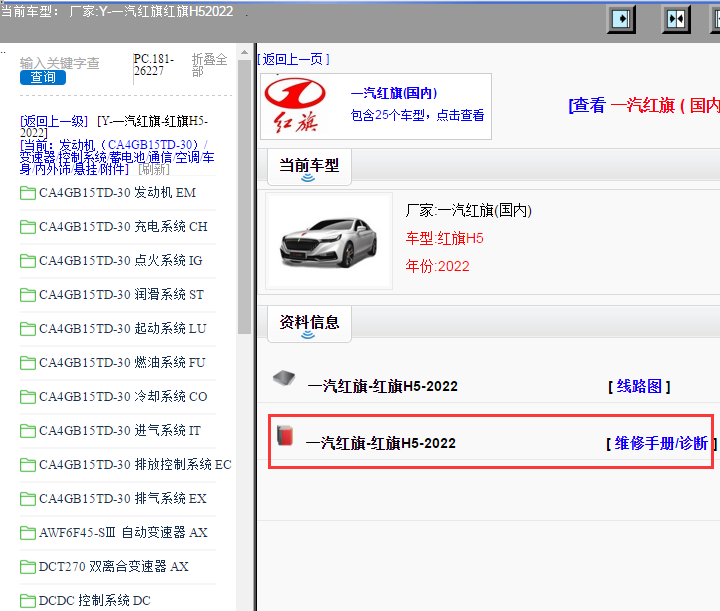Select the 当前车型 tab
Screen dimensions: 720x611
[x=309, y=167]
